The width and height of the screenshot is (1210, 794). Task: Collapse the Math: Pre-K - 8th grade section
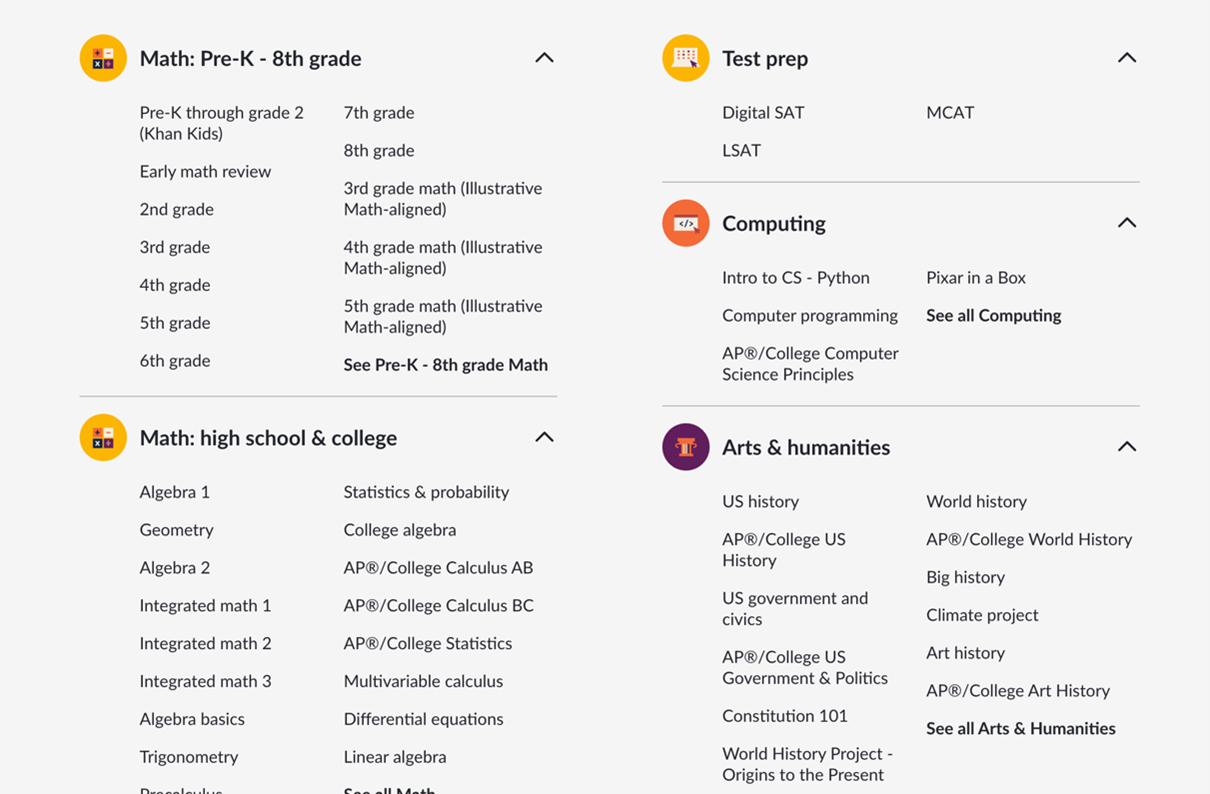coord(544,57)
